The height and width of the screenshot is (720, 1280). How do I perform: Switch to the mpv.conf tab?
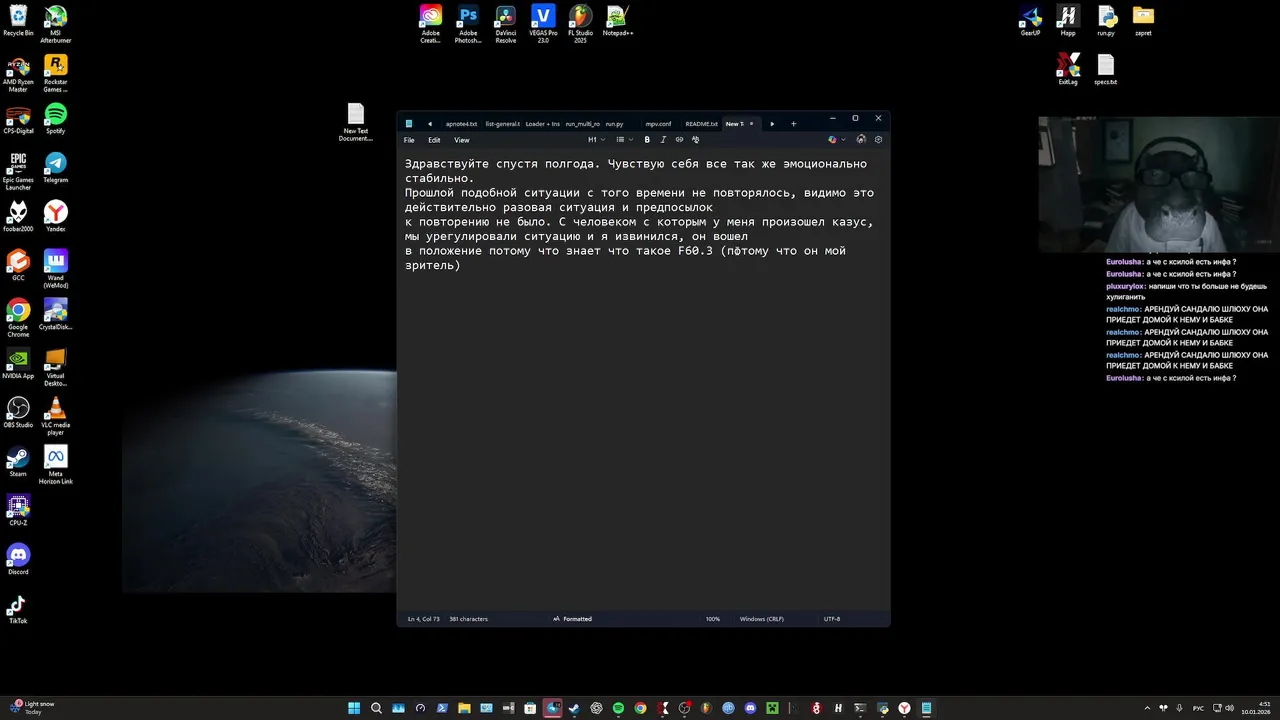658,124
